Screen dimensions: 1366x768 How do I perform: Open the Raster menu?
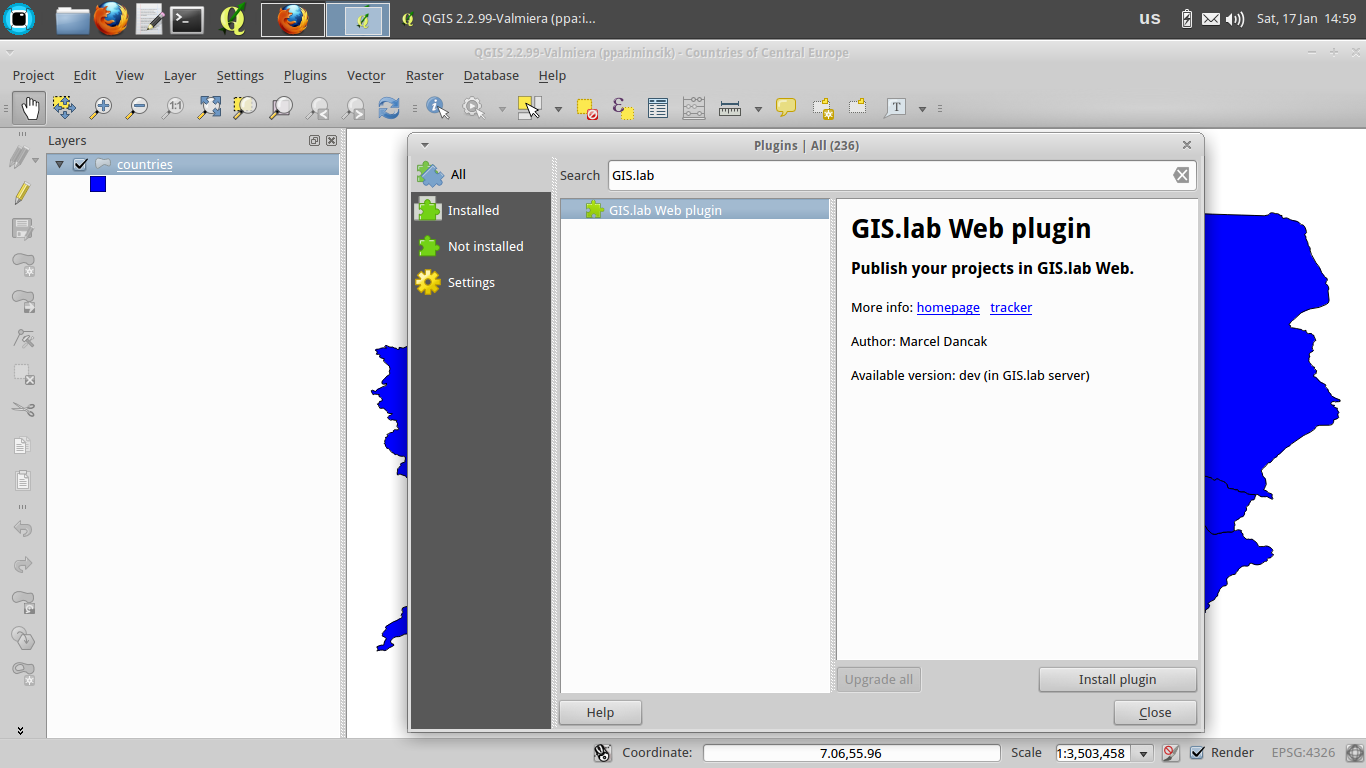tap(424, 75)
